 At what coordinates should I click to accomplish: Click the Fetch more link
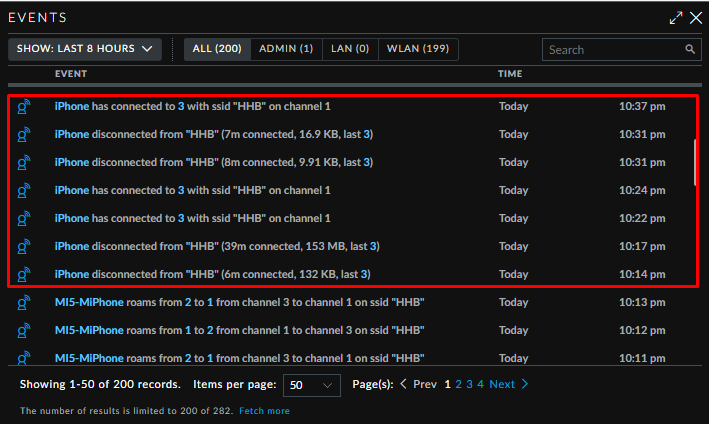click(x=265, y=411)
